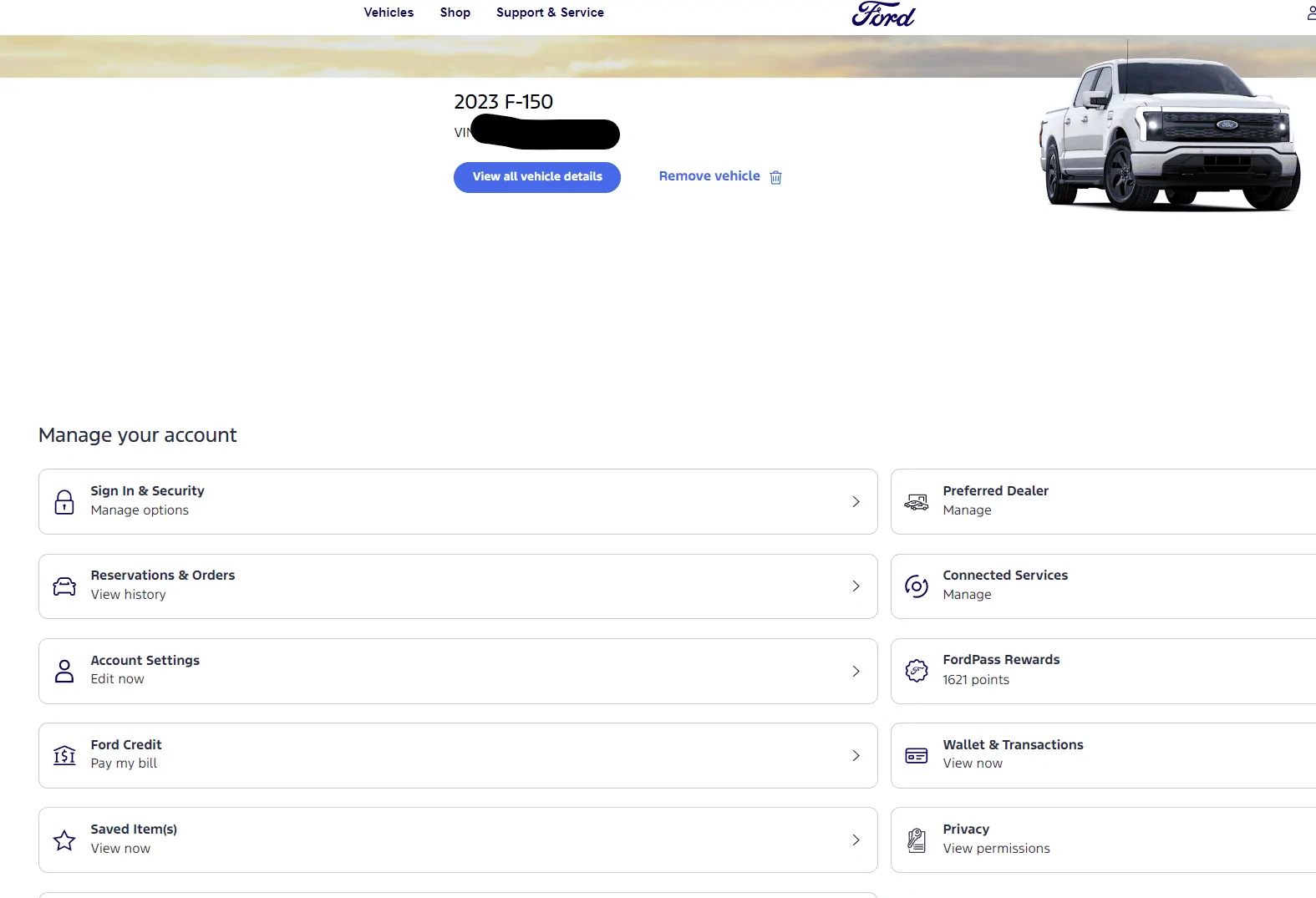
Task: Click the Remove vehicle link
Action: pyautogui.click(x=709, y=176)
